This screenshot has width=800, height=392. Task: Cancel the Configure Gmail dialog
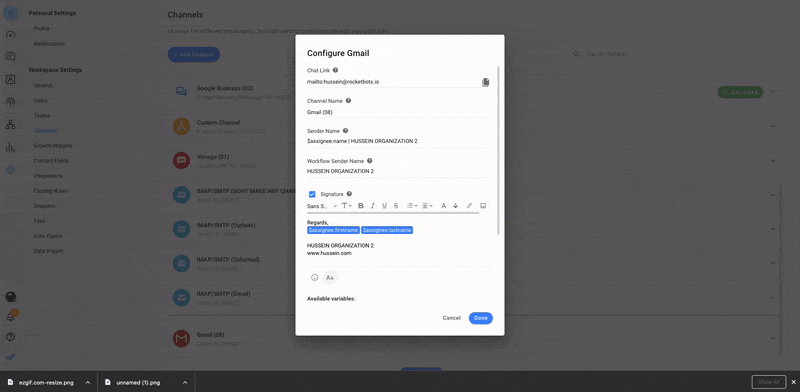click(x=452, y=318)
